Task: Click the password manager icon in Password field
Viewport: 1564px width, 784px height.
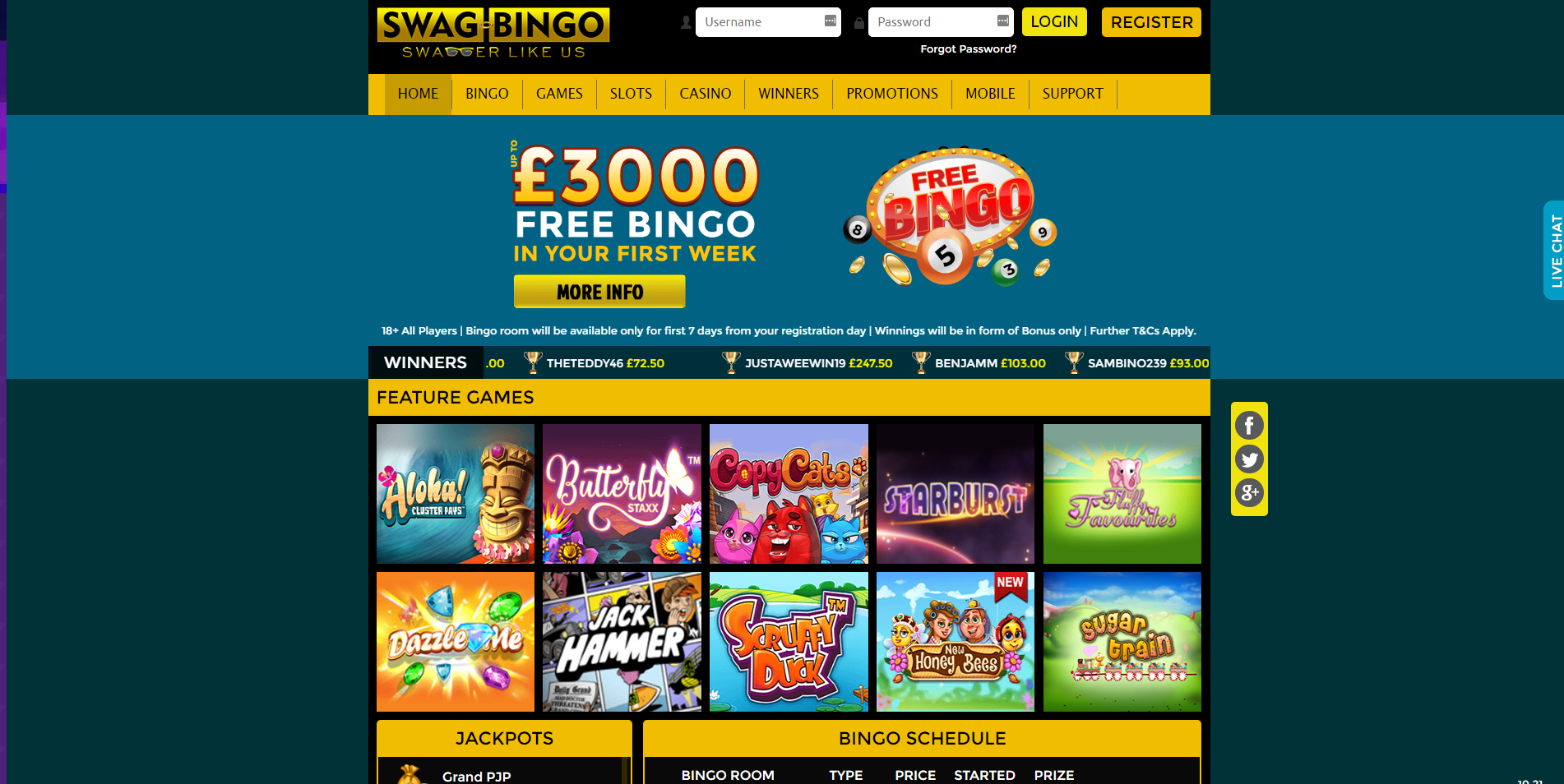Action: (x=1003, y=21)
